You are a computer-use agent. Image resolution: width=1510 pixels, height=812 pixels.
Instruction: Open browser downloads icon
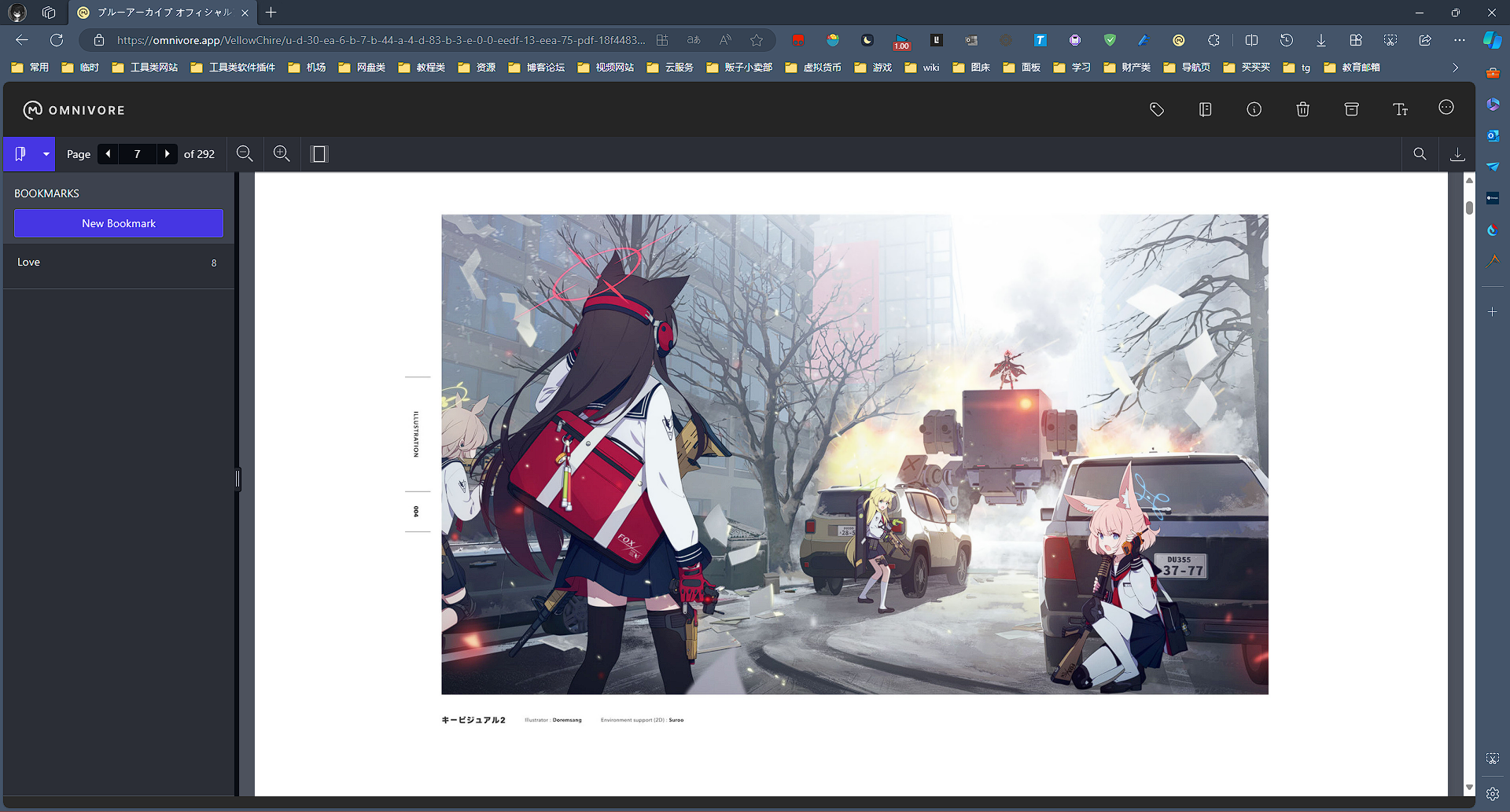pyautogui.click(x=1321, y=40)
